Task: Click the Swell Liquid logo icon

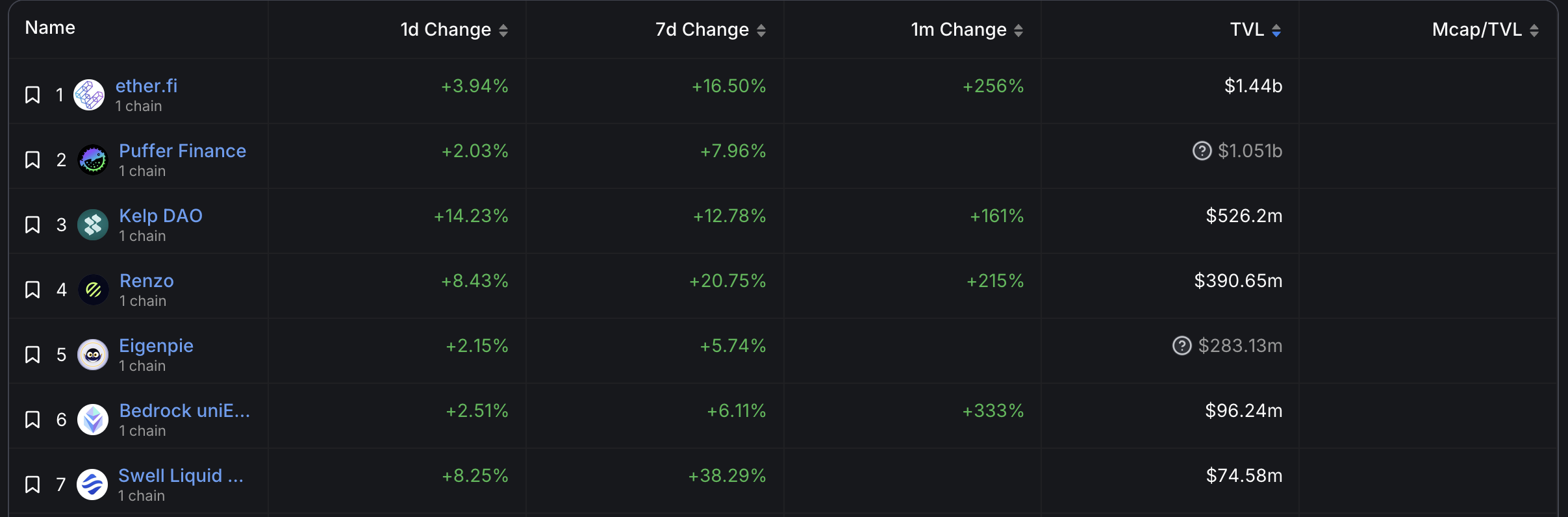Action: [x=92, y=485]
